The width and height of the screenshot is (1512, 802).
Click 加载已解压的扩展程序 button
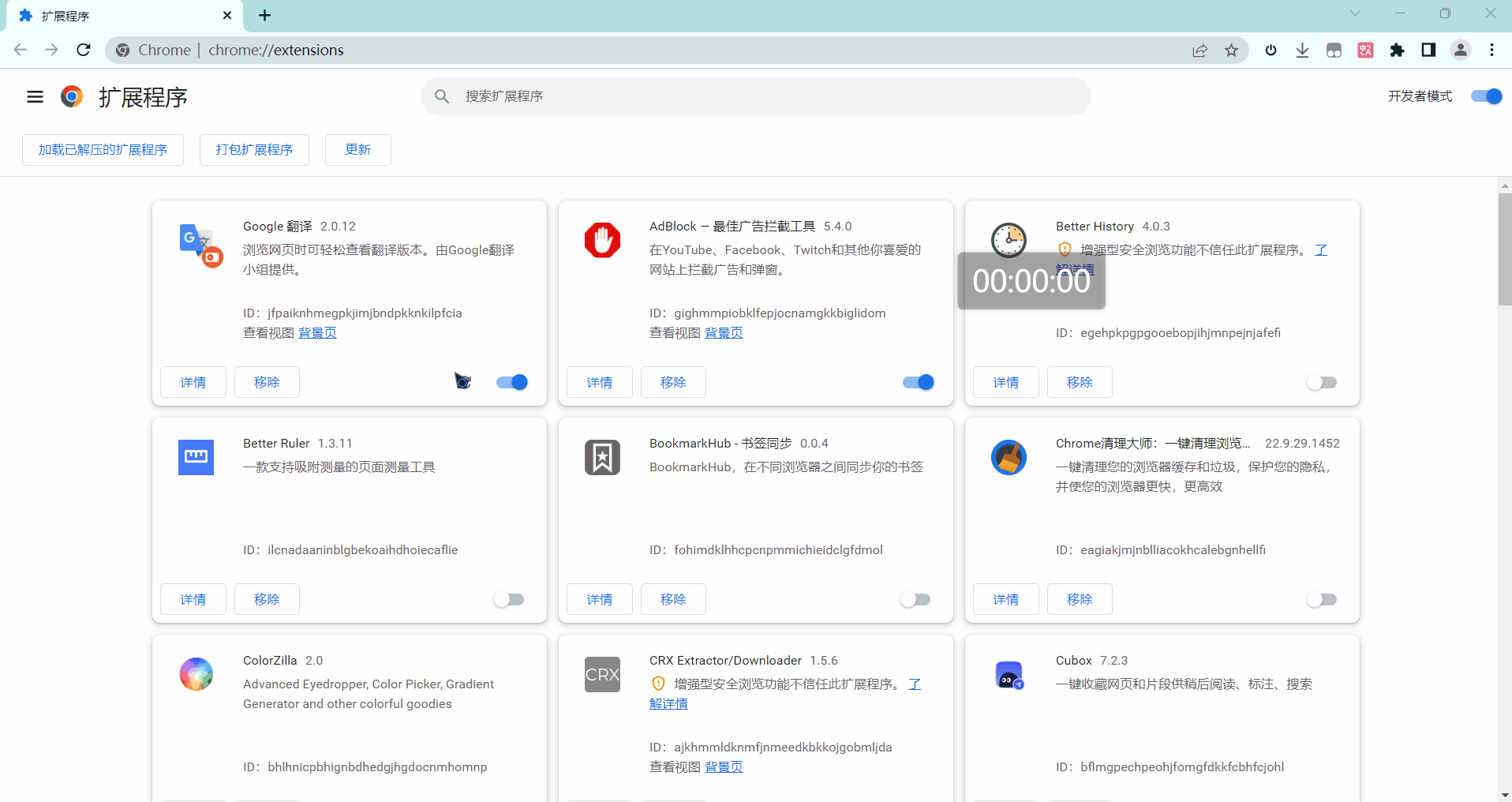pyautogui.click(x=103, y=150)
